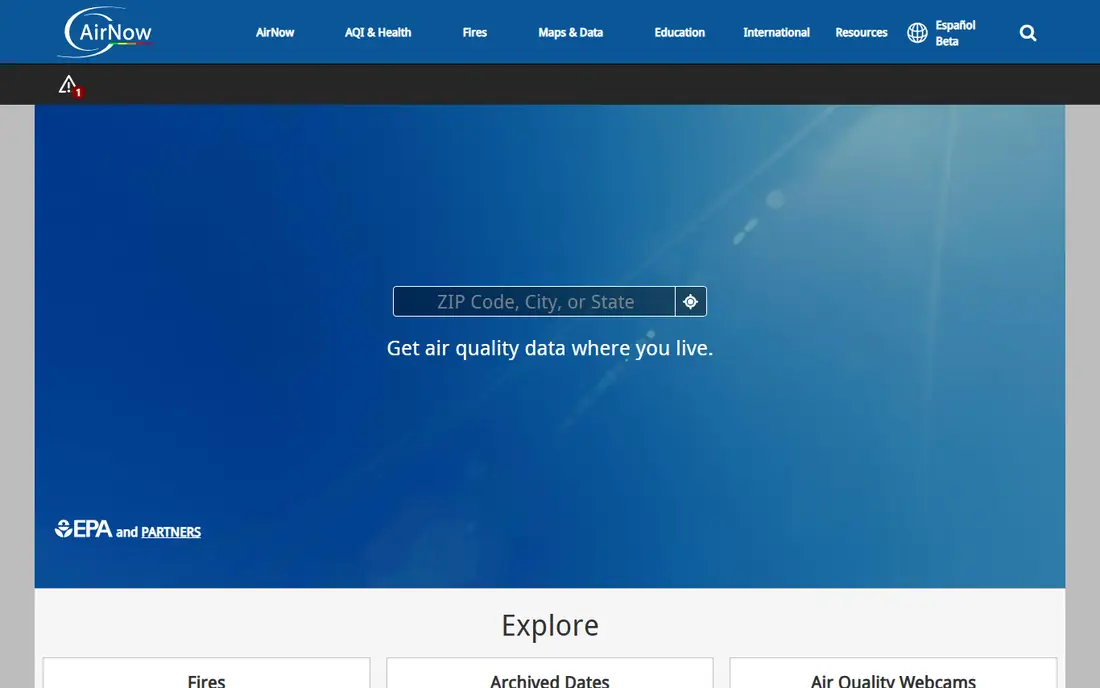The width and height of the screenshot is (1100, 688).
Task: Open the AirNow menu item
Action: pos(275,32)
